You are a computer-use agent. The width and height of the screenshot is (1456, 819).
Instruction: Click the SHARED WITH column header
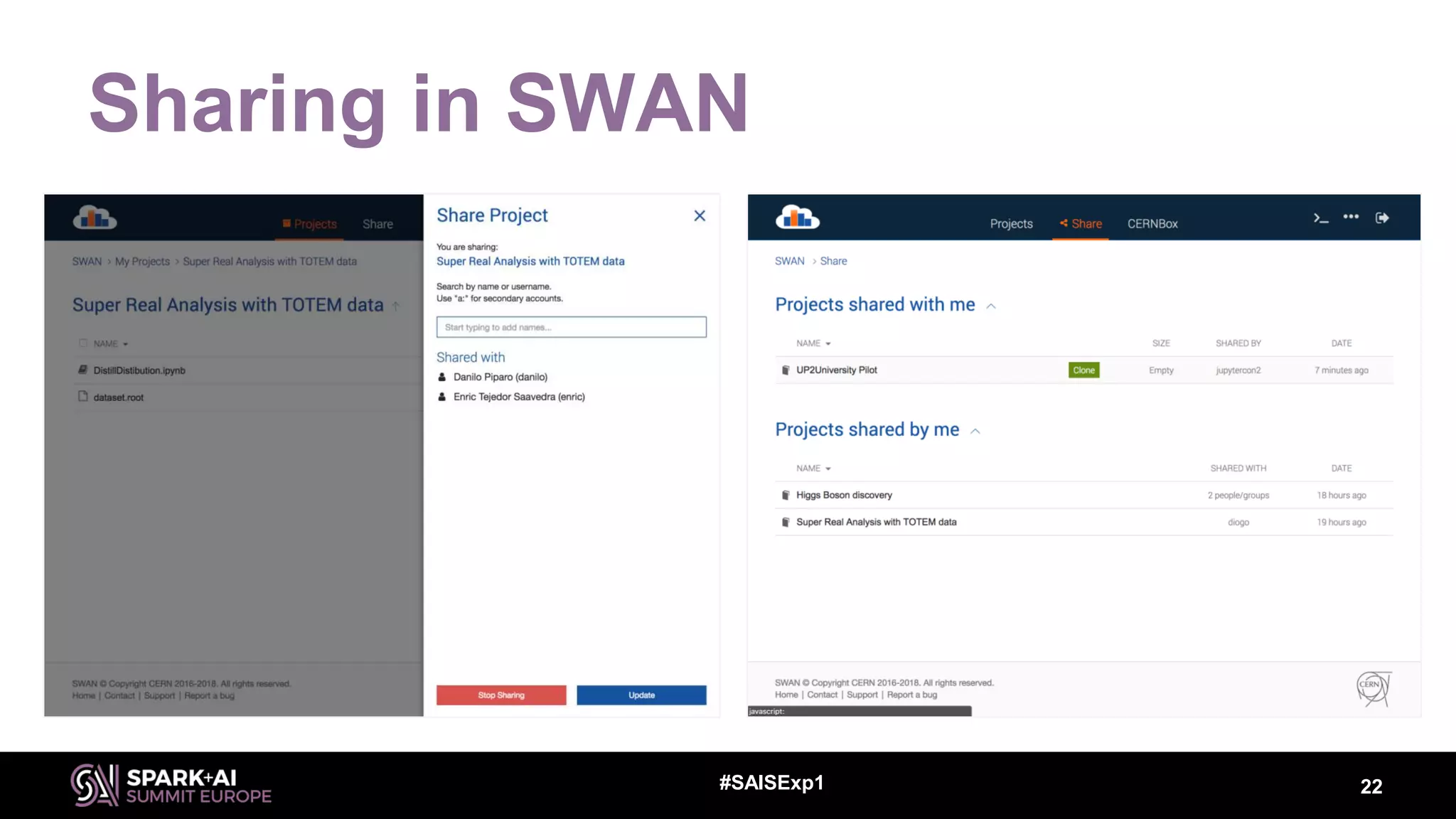click(1238, 469)
